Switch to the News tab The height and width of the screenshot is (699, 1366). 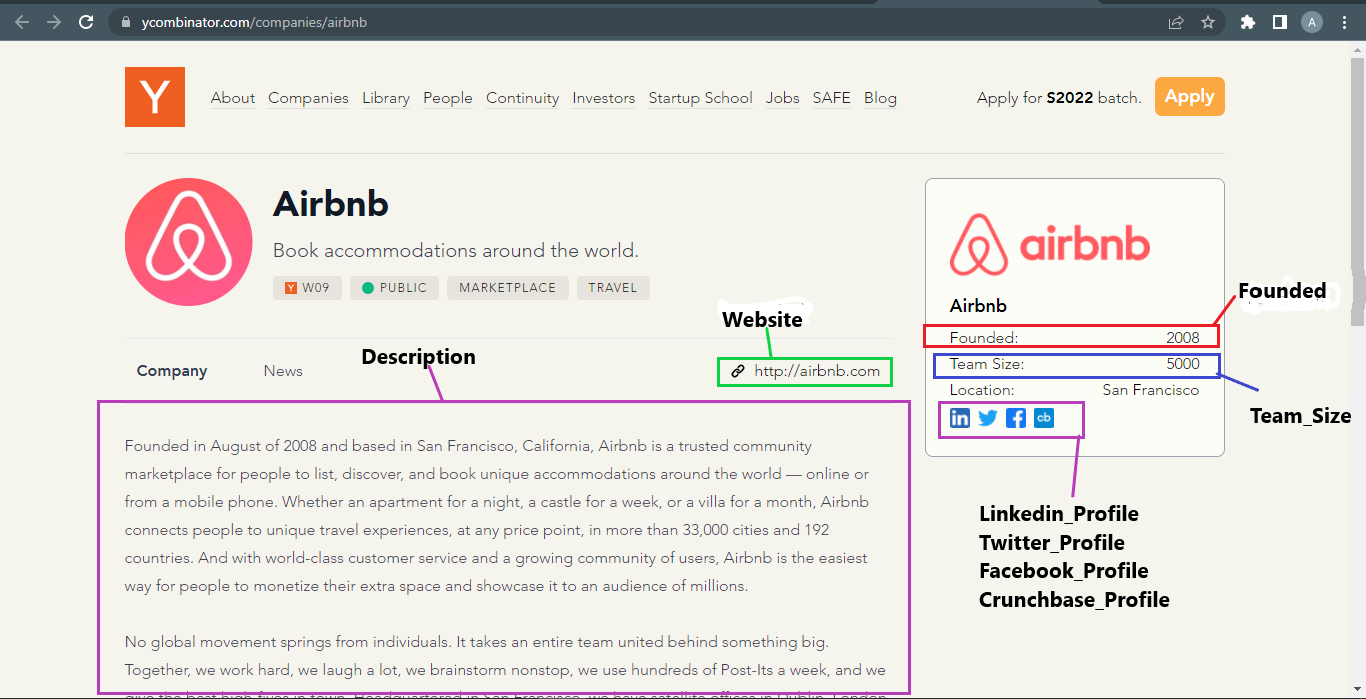coord(283,371)
